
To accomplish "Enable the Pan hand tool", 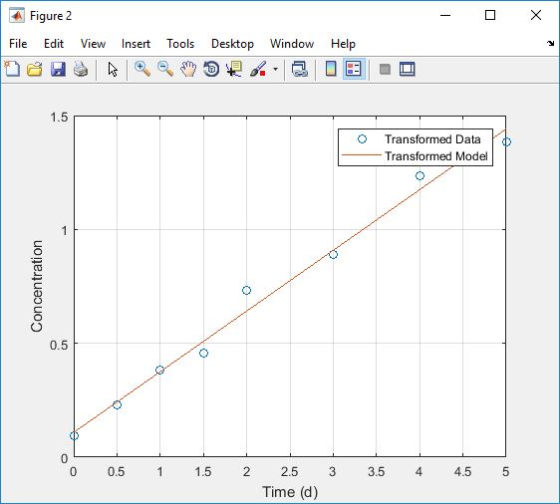I will click(x=188, y=69).
